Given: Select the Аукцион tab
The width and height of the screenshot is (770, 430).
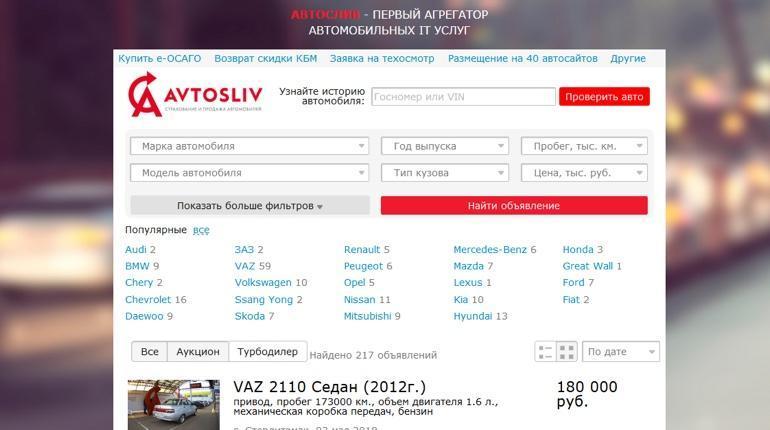Looking at the screenshot, I should (x=198, y=351).
